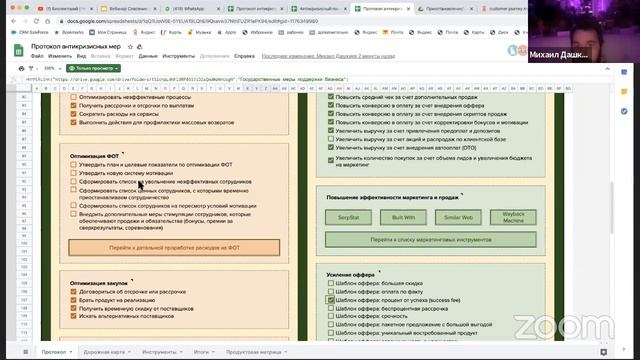Open the Музыка bookmark

pyautogui.click(x=199, y=32)
